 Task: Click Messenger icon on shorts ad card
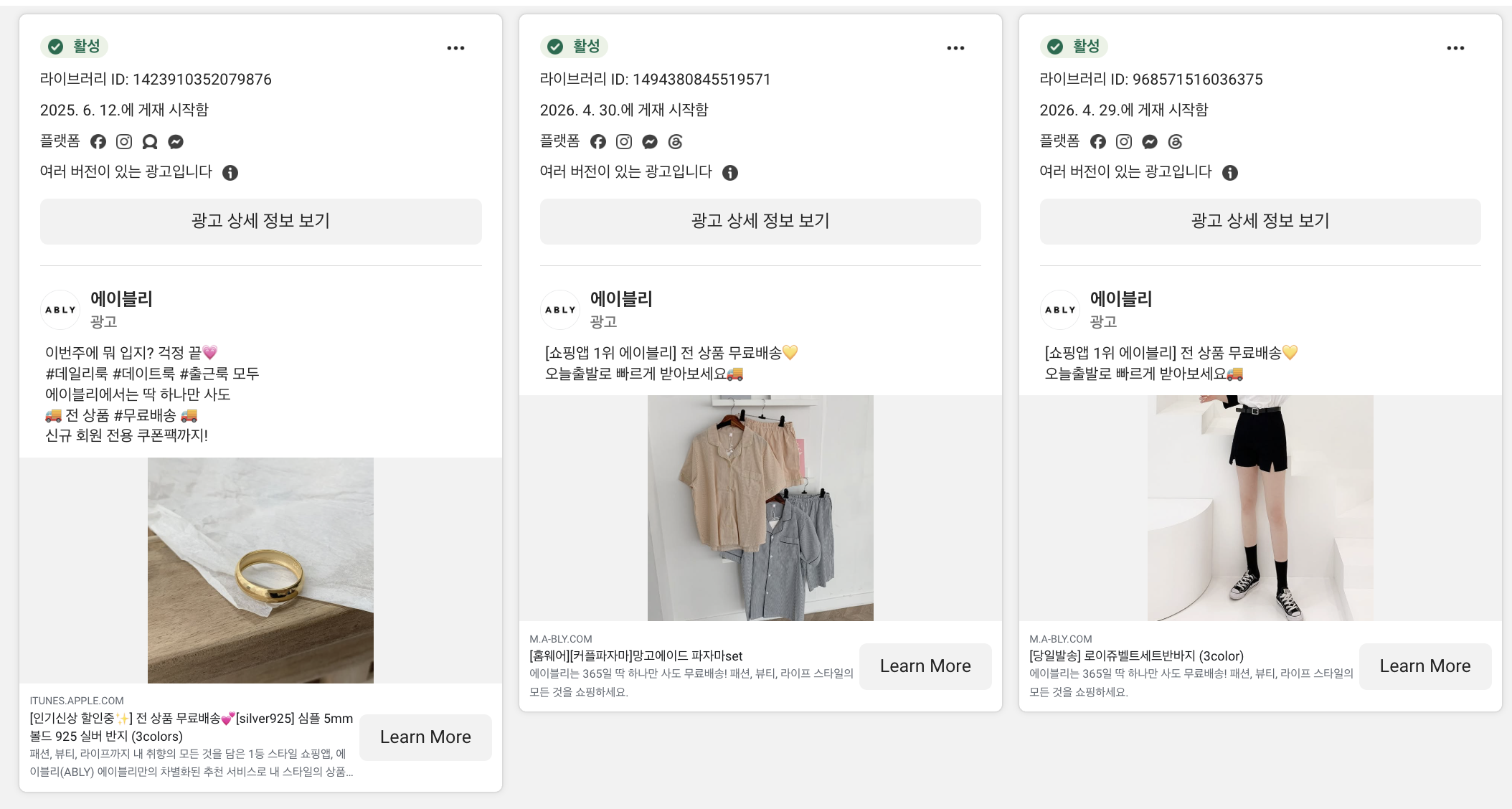1150,141
